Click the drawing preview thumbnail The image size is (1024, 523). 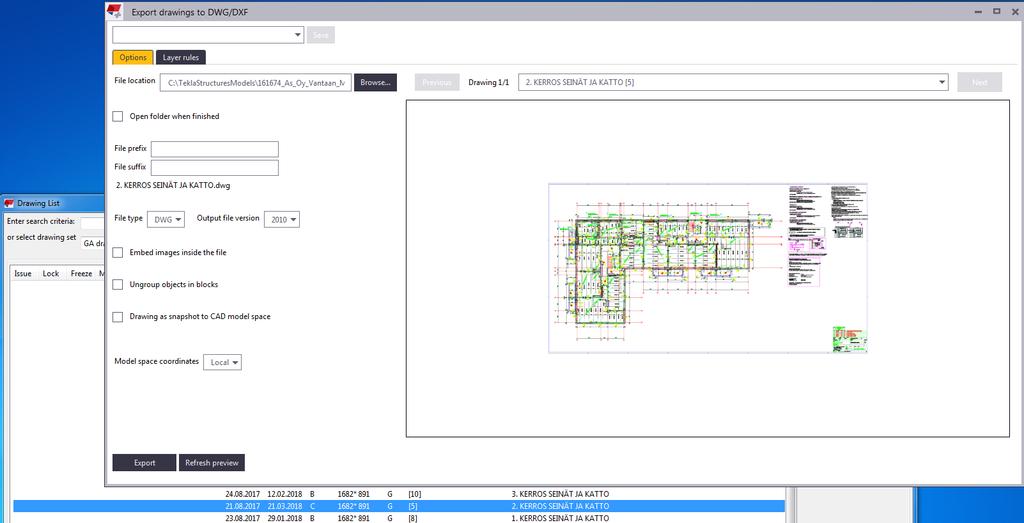[708, 268]
